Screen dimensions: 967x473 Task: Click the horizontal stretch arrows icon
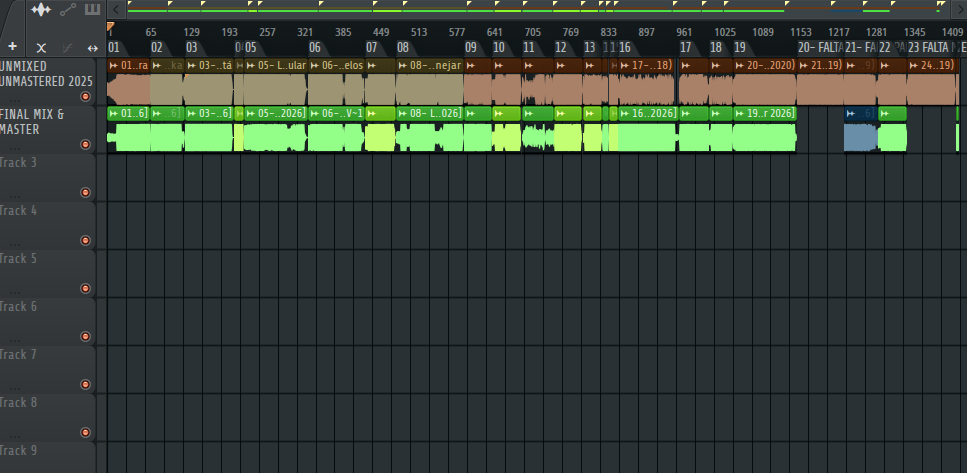[93, 47]
